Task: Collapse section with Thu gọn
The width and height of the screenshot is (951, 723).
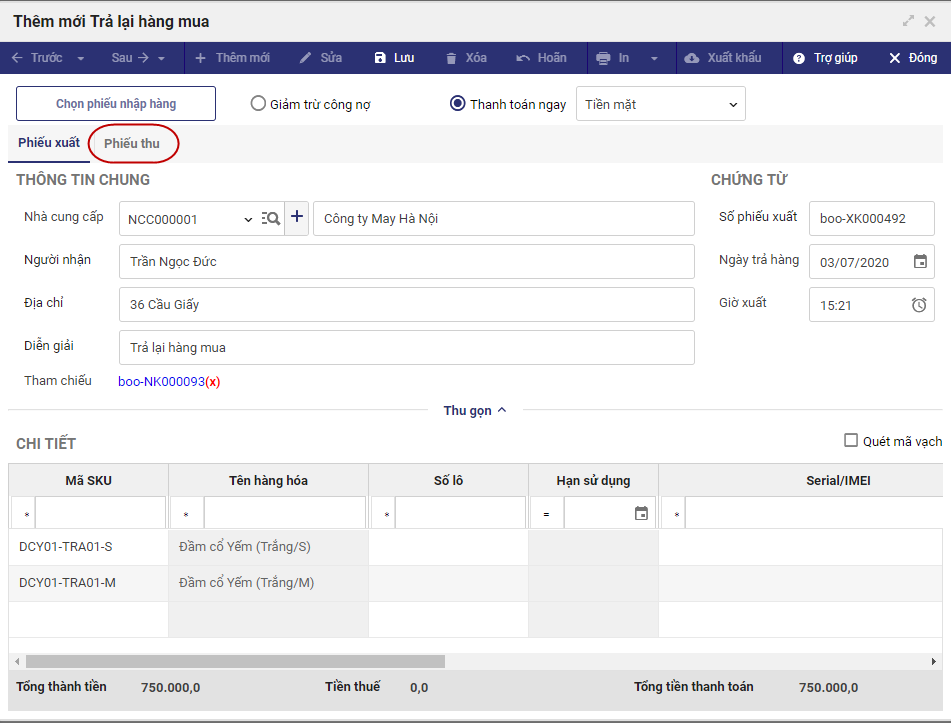Action: [x=475, y=410]
